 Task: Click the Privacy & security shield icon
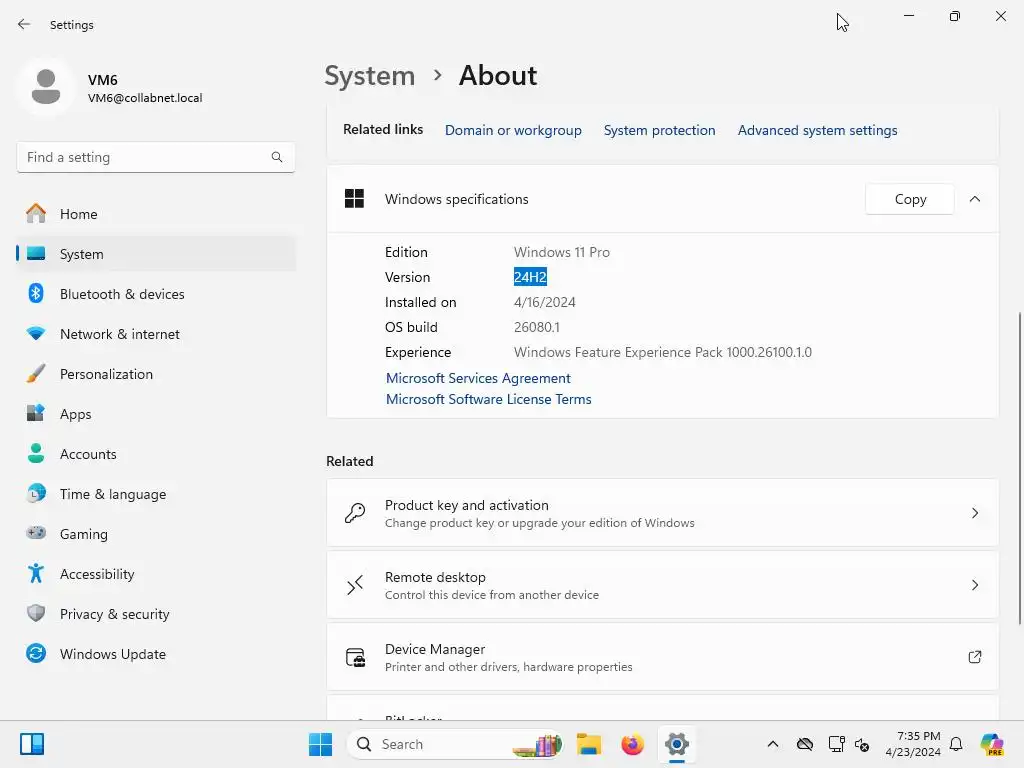point(36,613)
